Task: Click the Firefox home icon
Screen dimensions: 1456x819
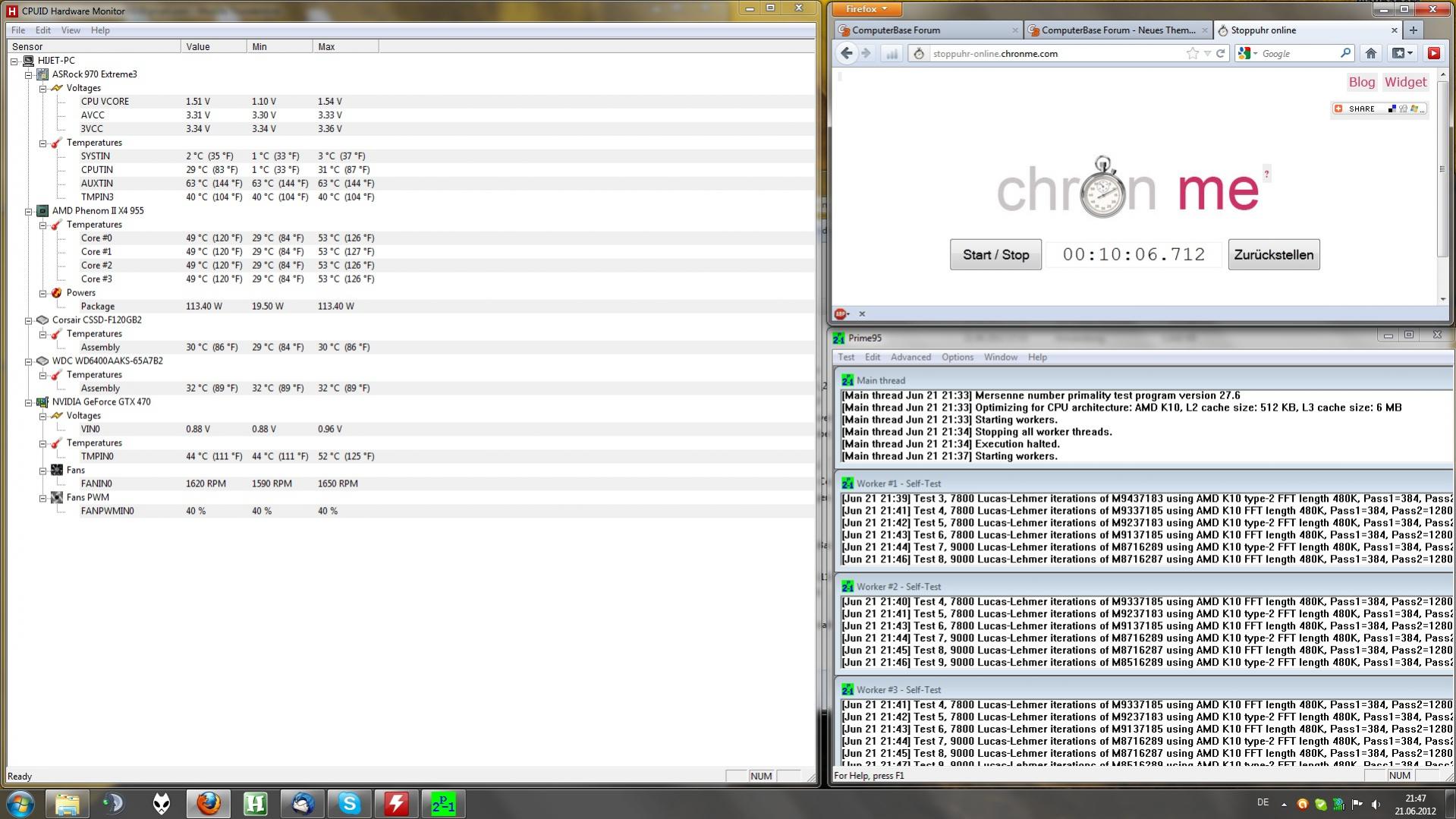Action: click(x=1370, y=53)
